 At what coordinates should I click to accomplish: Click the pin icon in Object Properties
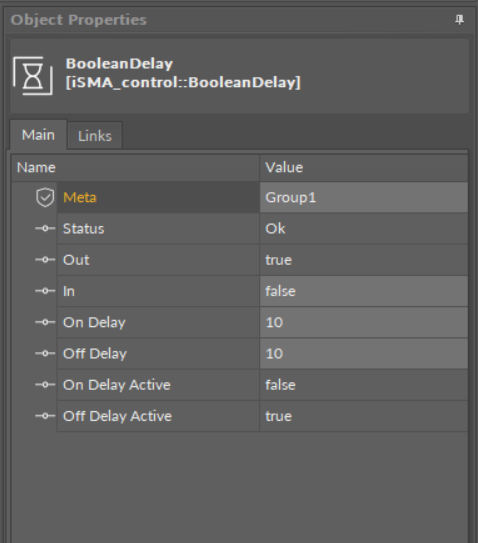coord(459,20)
